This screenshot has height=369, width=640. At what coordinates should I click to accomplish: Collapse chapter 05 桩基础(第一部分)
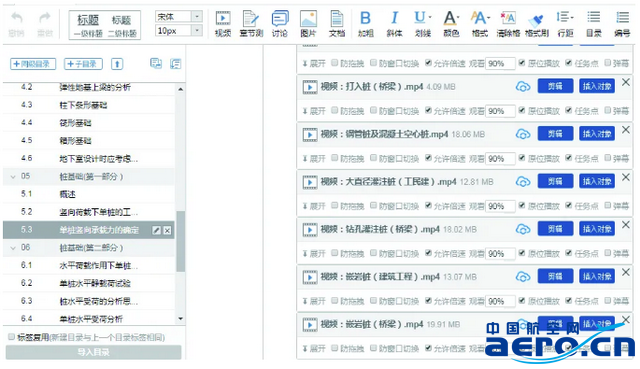13,177
